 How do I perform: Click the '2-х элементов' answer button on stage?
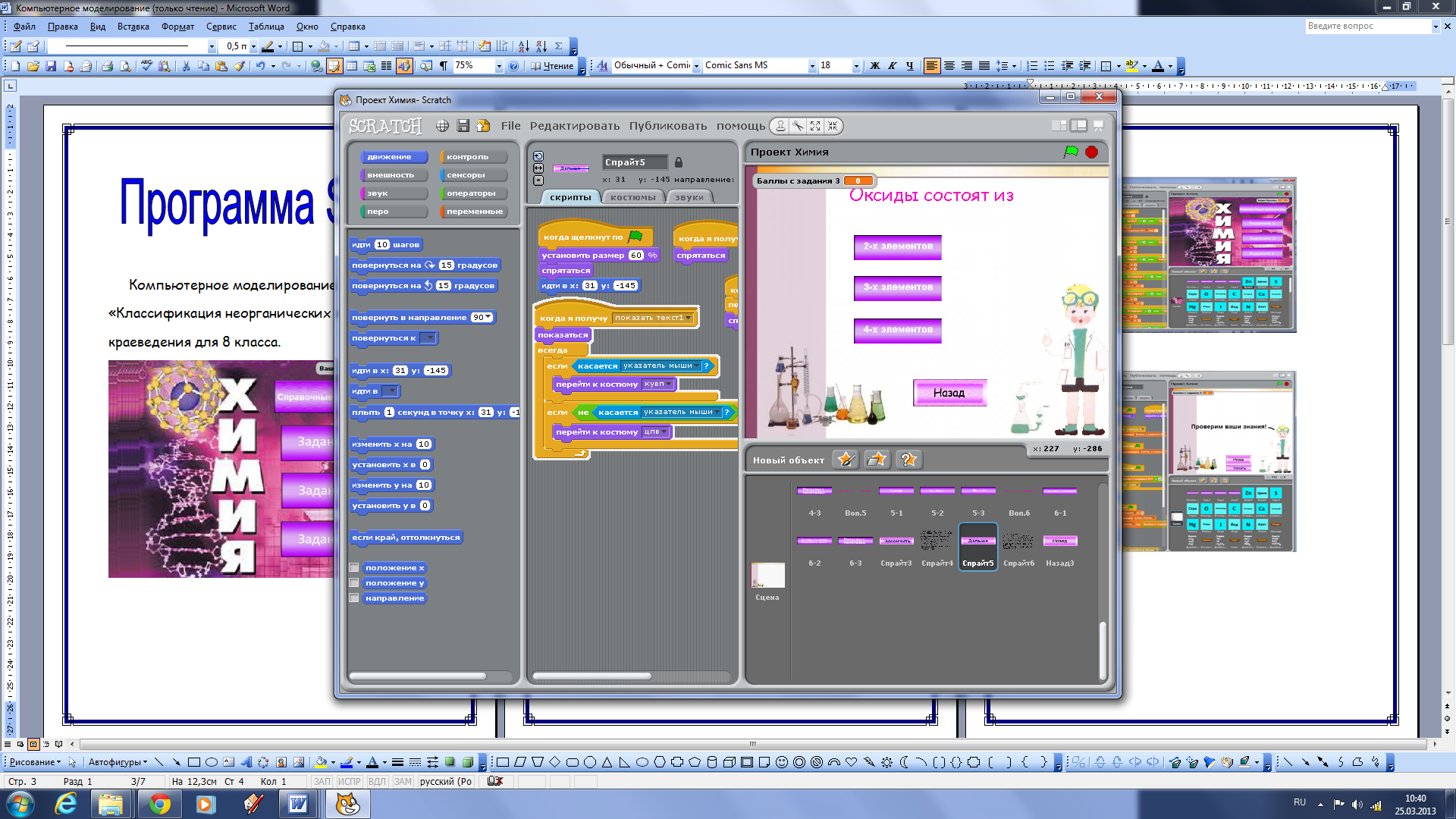[898, 246]
